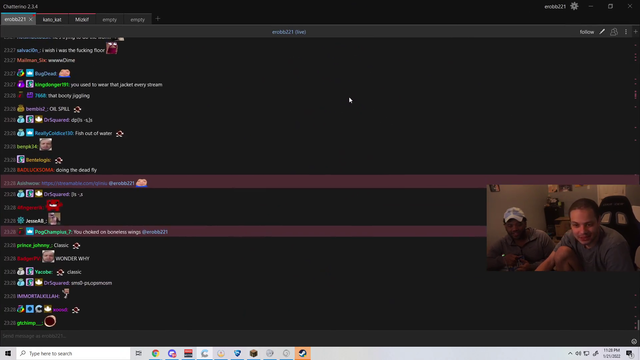Click the Send message input field
The image size is (640, 360).
click(314, 336)
